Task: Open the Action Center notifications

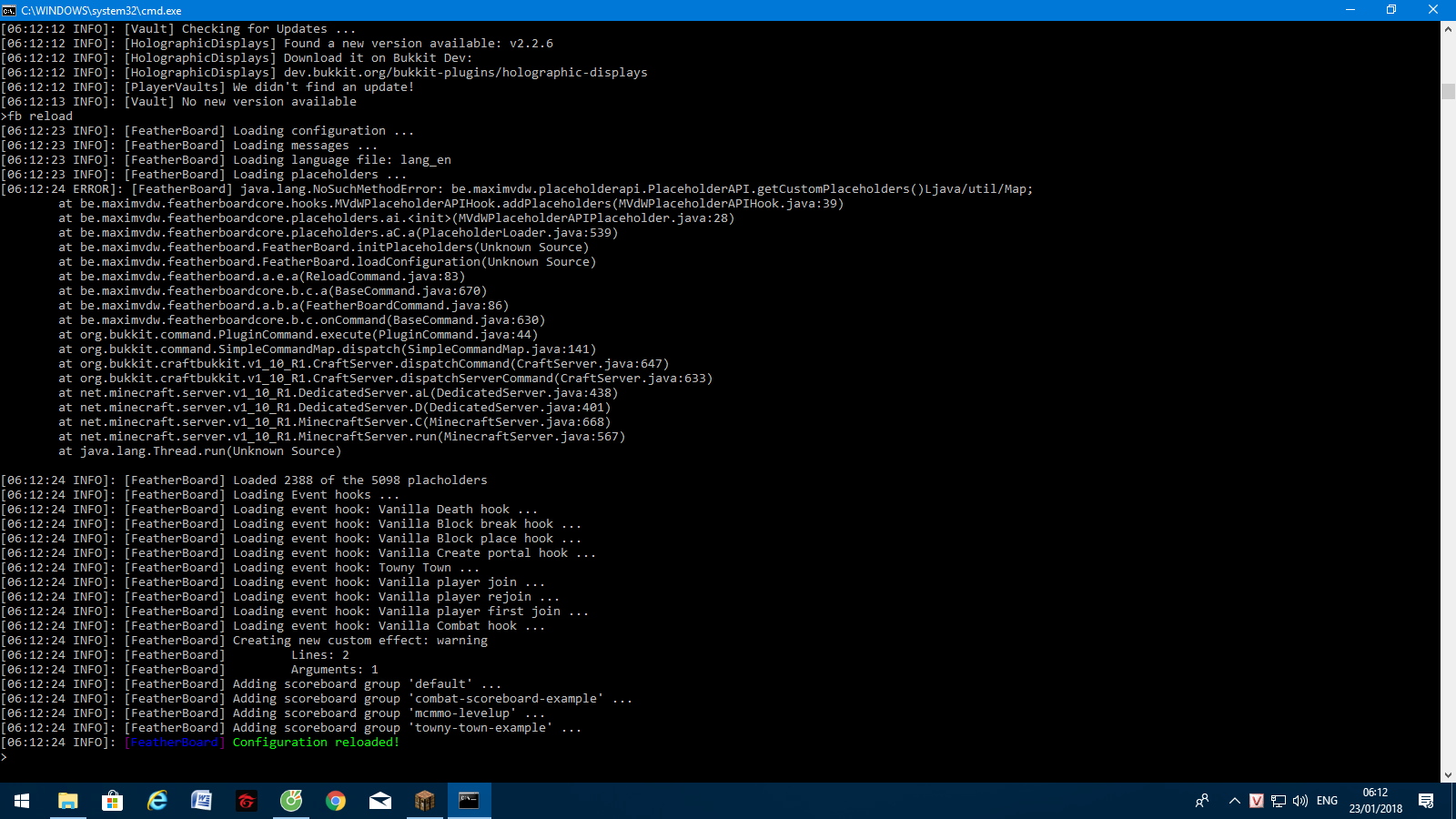Action: (1426, 801)
